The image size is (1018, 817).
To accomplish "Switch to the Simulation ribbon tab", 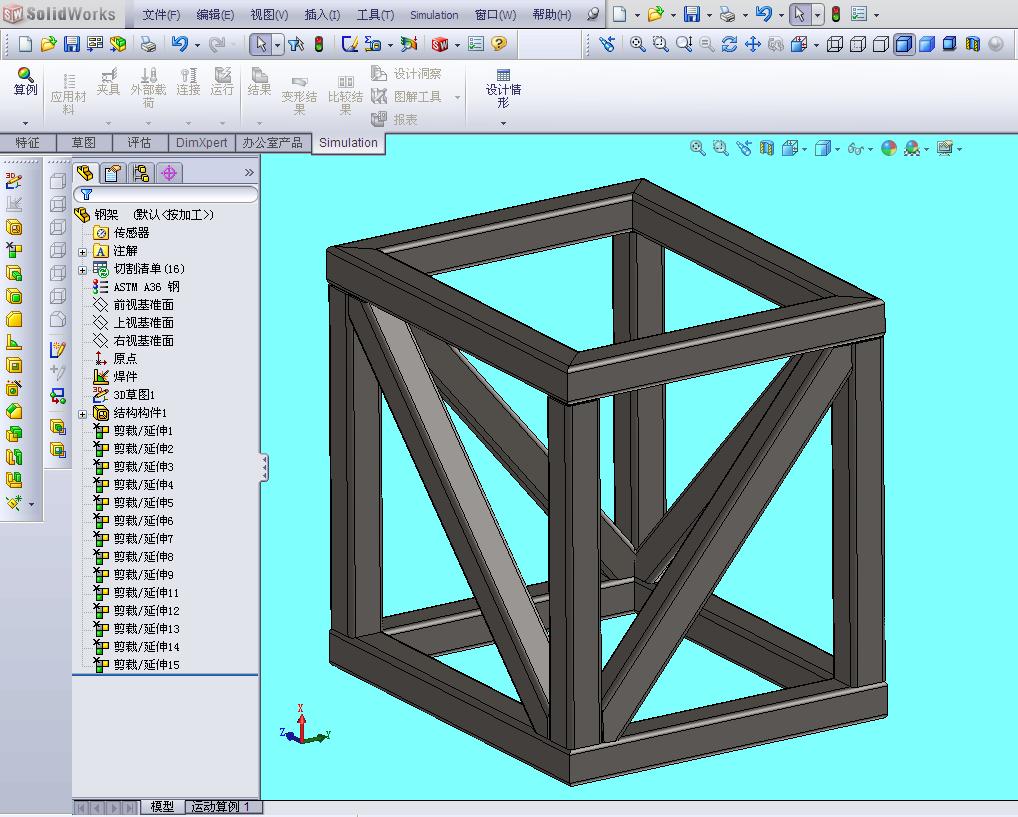I will pos(348,143).
